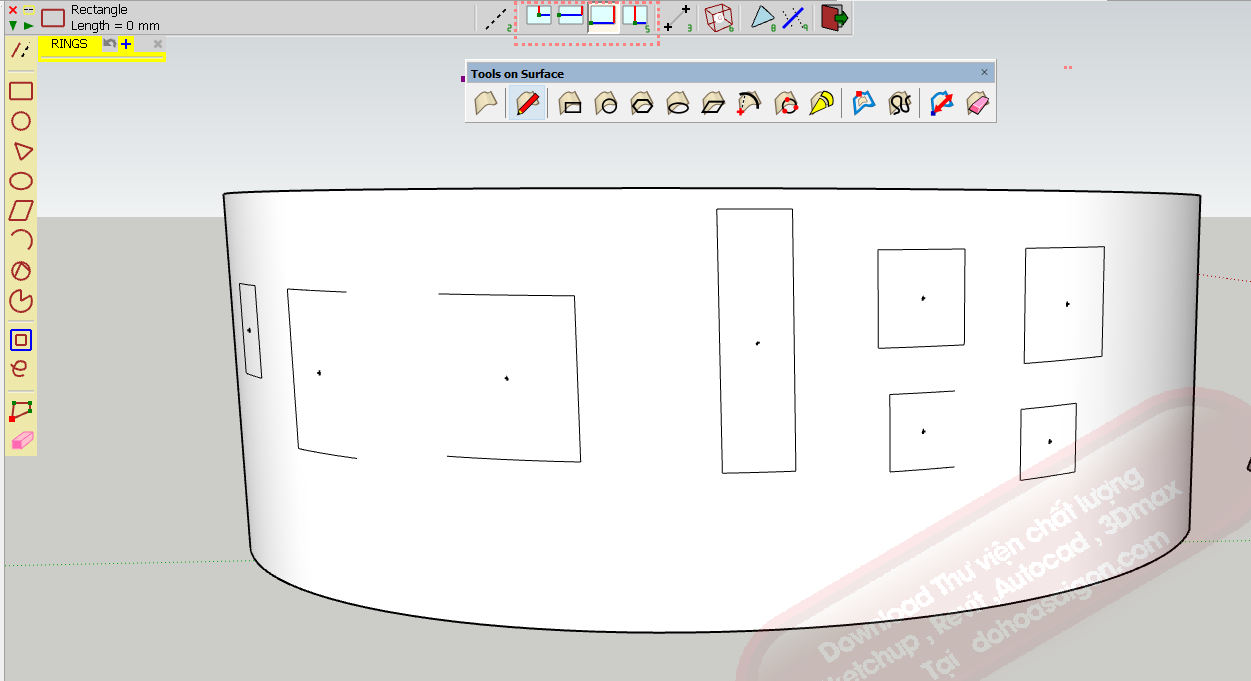1251x681 pixels.
Task: Expand palette with green right arrow
Action: 28,25
